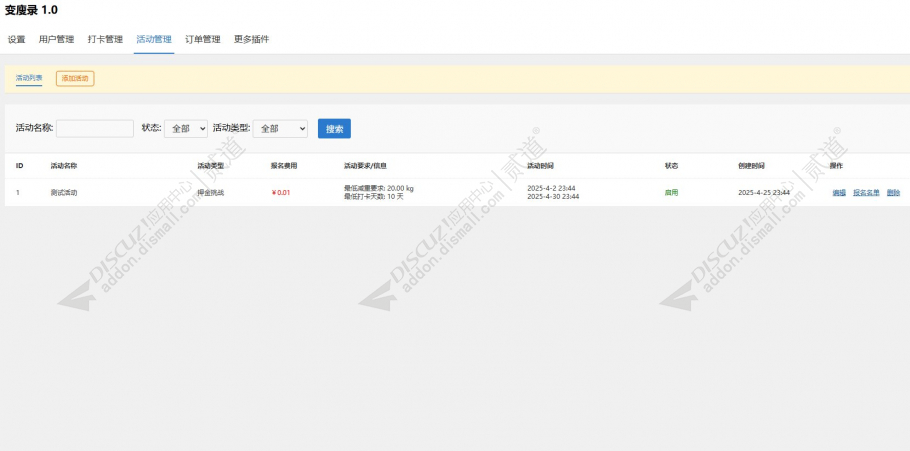The image size is (910, 451).
Task: Click the 创建时间 column header
Action: pyautogui.click(x=752, y=166)
